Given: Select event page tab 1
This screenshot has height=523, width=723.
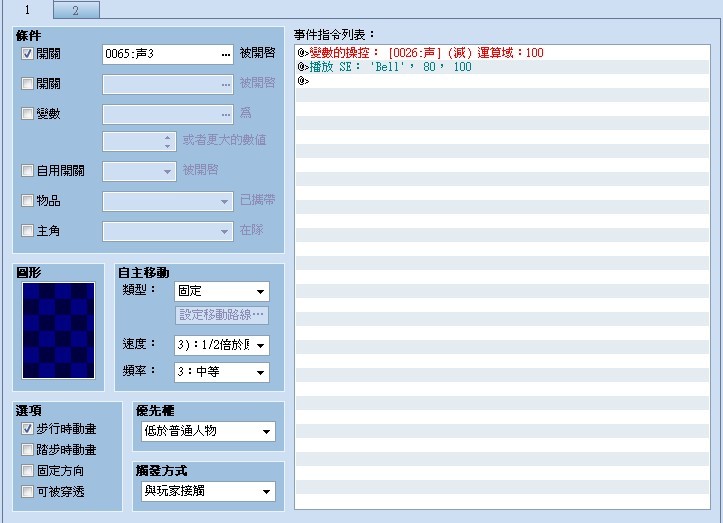Looking at the screenshot, I should (x=27, y=9).
